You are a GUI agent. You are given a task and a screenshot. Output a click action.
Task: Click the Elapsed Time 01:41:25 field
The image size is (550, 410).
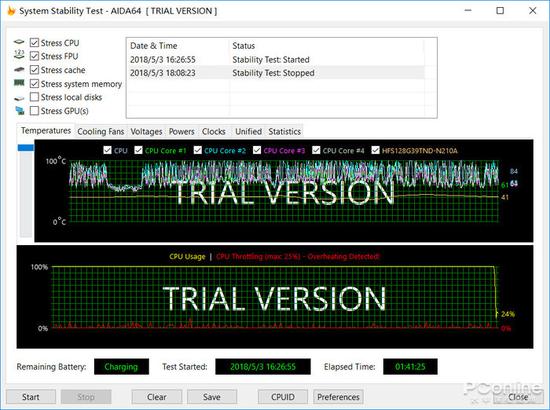click(410, 367)
